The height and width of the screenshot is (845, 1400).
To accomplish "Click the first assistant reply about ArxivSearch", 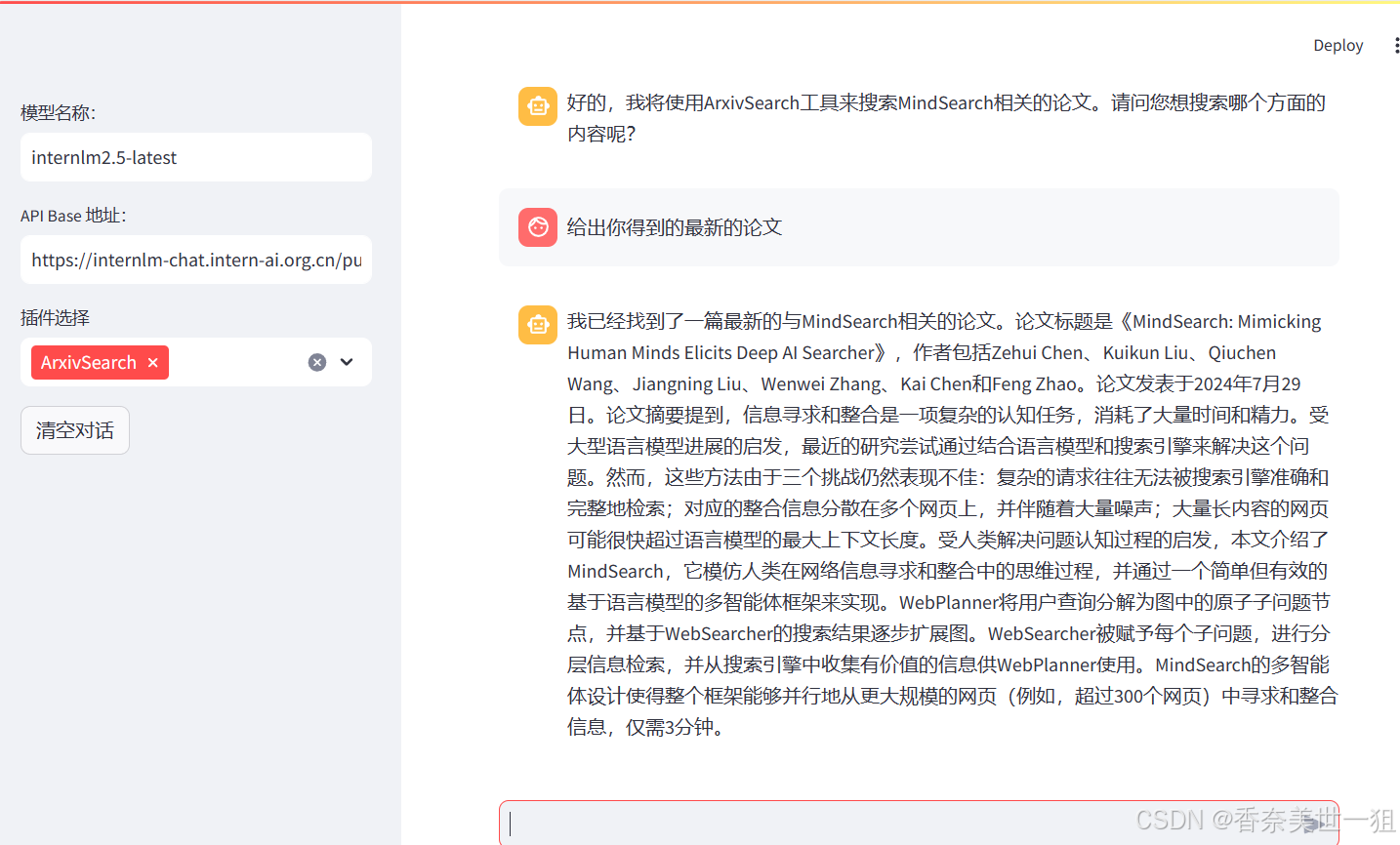I will (x=946, y=118).
